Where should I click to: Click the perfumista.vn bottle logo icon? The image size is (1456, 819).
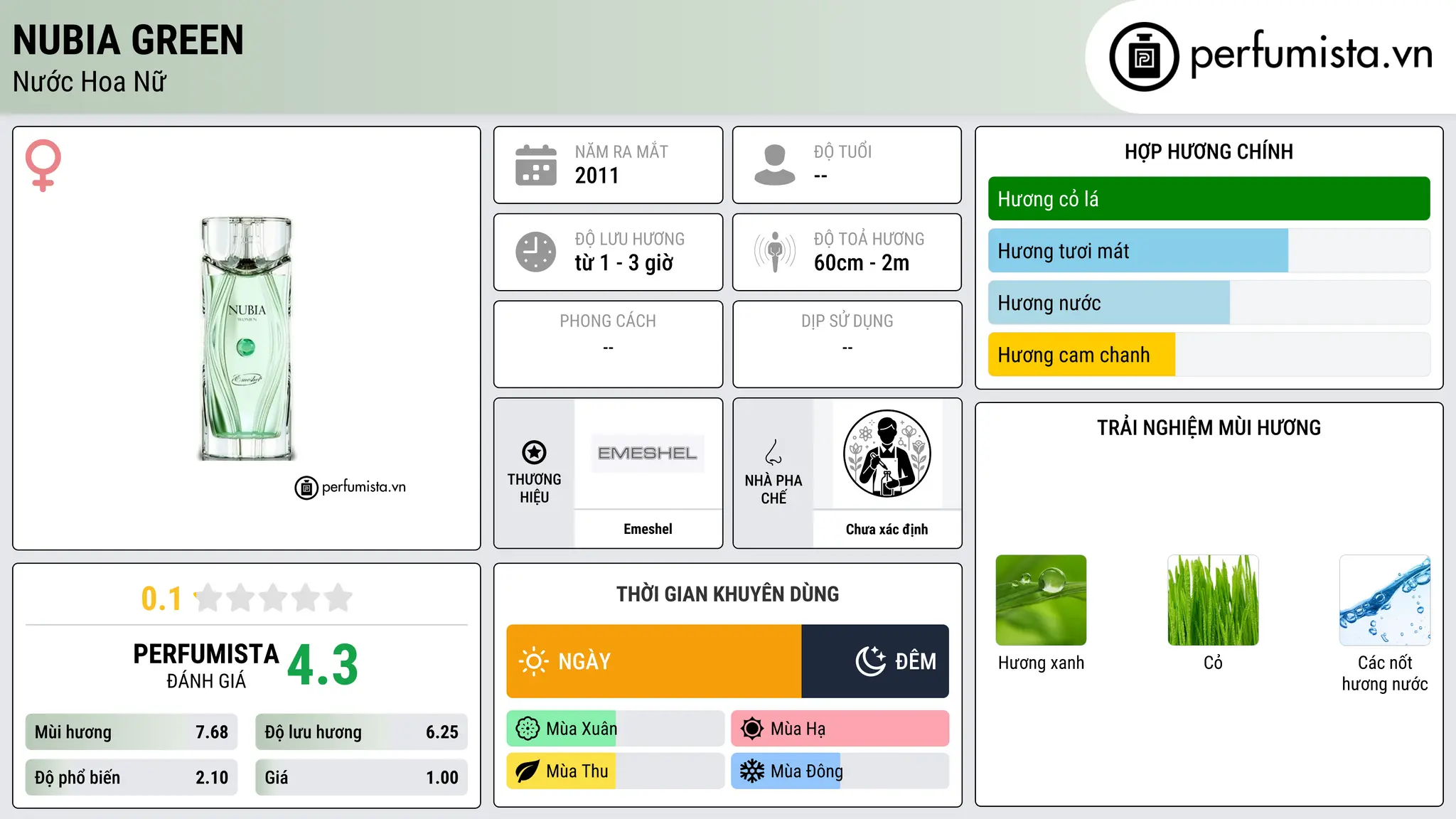click(x=1144, y=57)
